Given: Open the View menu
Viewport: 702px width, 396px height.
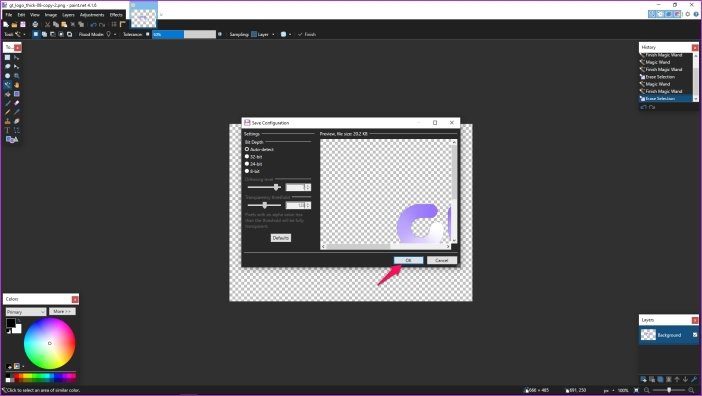Looking at the screenshot, I should (x=34, y=15).
